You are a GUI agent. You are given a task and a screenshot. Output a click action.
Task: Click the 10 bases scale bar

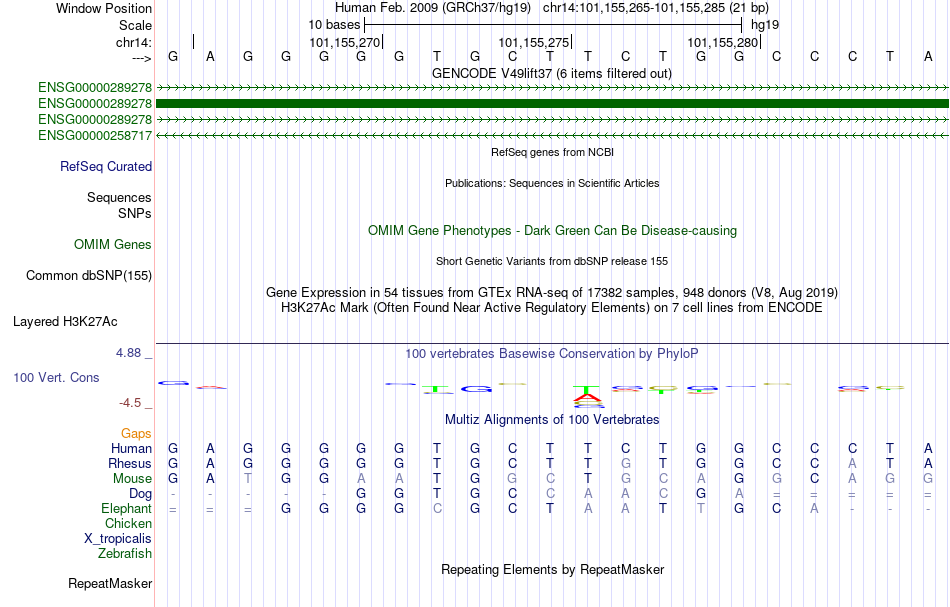(553, 25)
